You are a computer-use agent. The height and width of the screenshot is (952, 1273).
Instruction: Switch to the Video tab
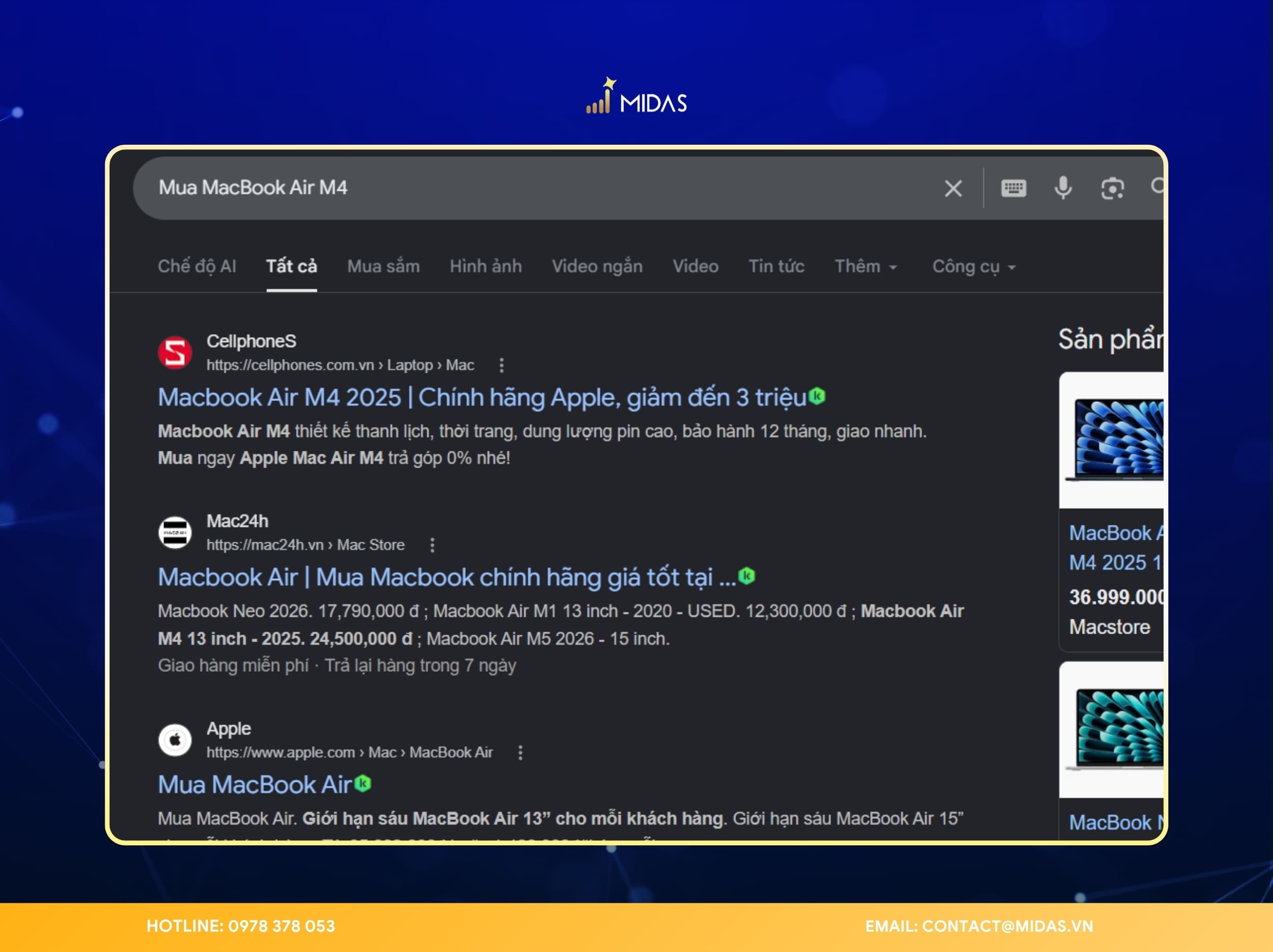coord(695,267)
